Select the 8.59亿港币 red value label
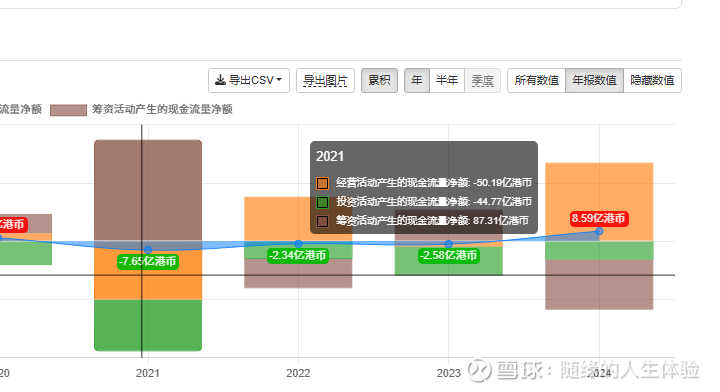720x392 pixels. [x=599, y=218]
